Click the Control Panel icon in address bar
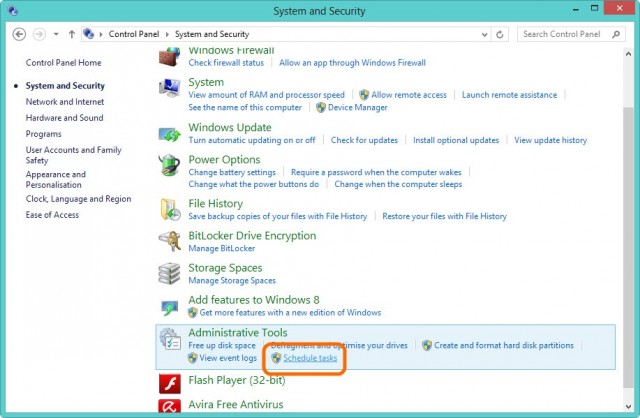The height and width of the screenshot is (418, 640). tap(88, 34)
